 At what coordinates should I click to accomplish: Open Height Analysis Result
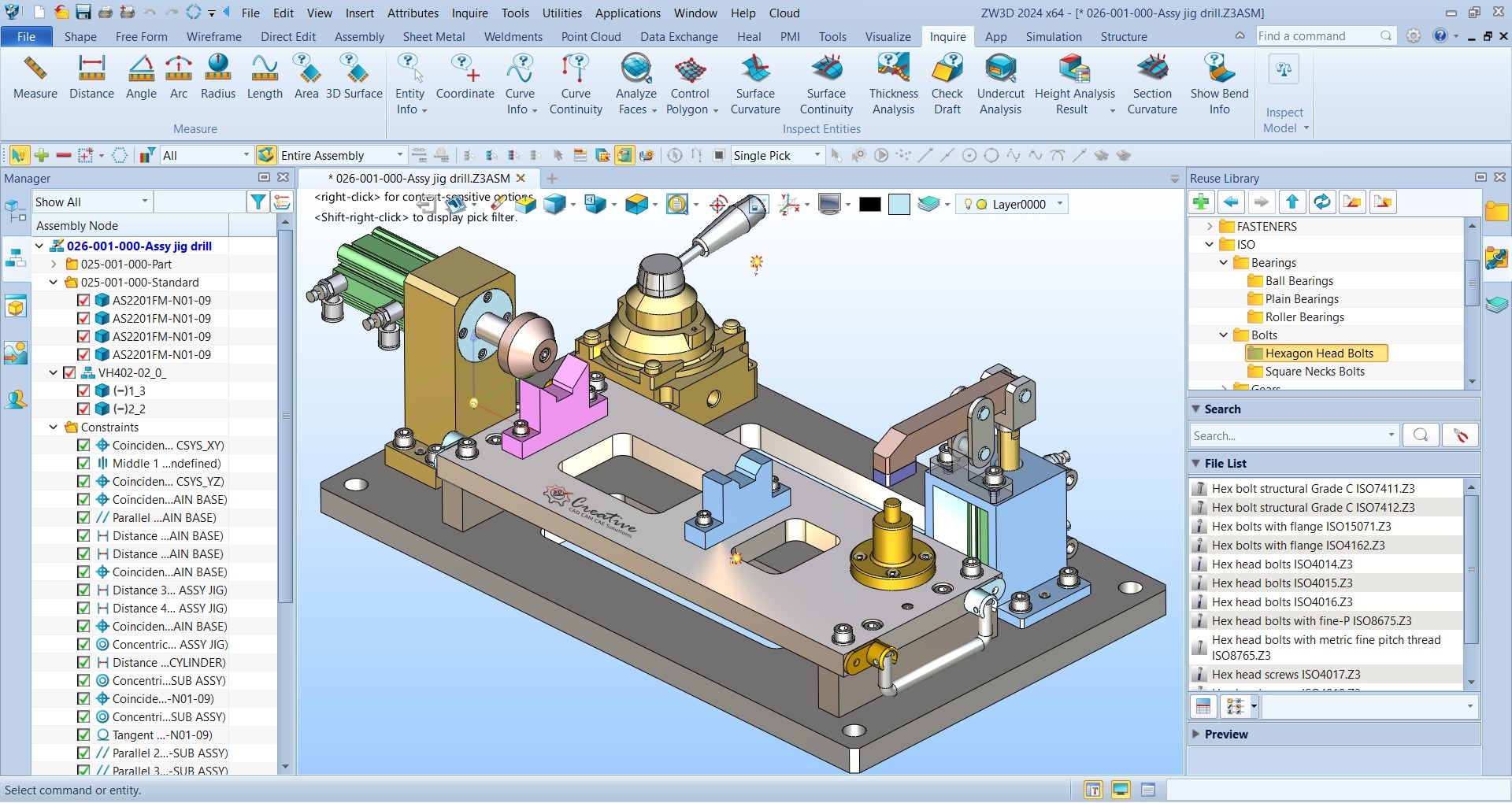[1074, 85]
